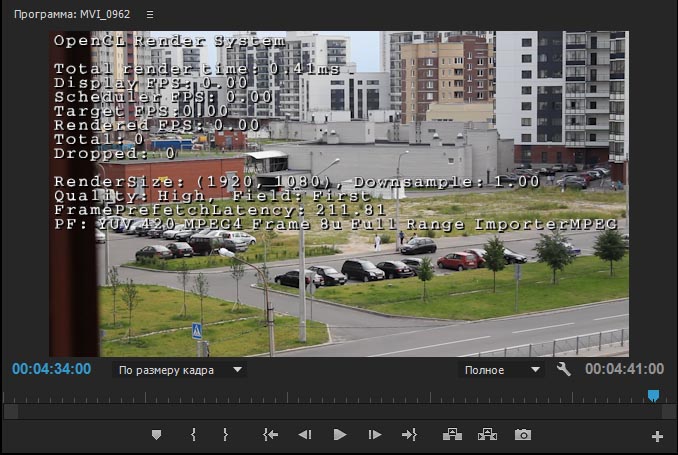
Task: Select the 'Программа: MVI_0962' panel tab
Action: 71,15
